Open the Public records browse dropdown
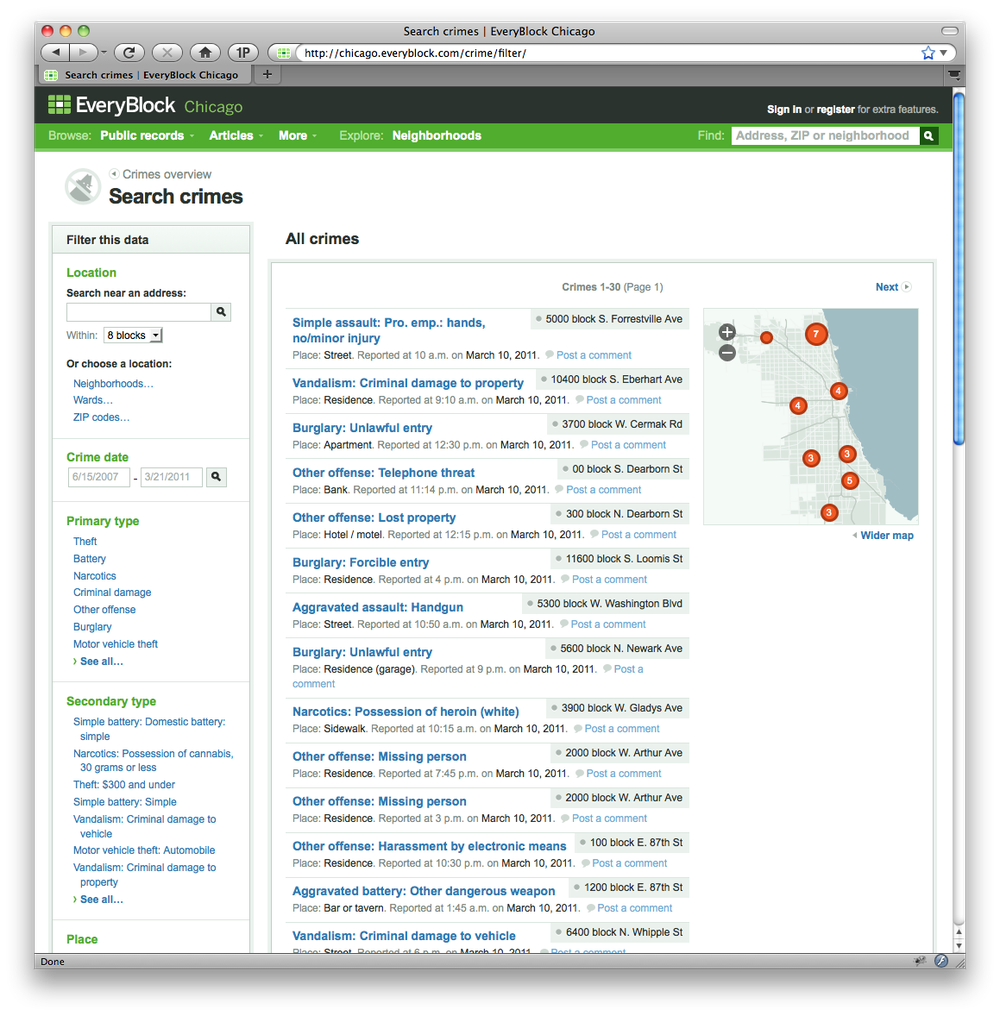The width and height of the screenshot is (1000, 1016). tap(146, 135)
